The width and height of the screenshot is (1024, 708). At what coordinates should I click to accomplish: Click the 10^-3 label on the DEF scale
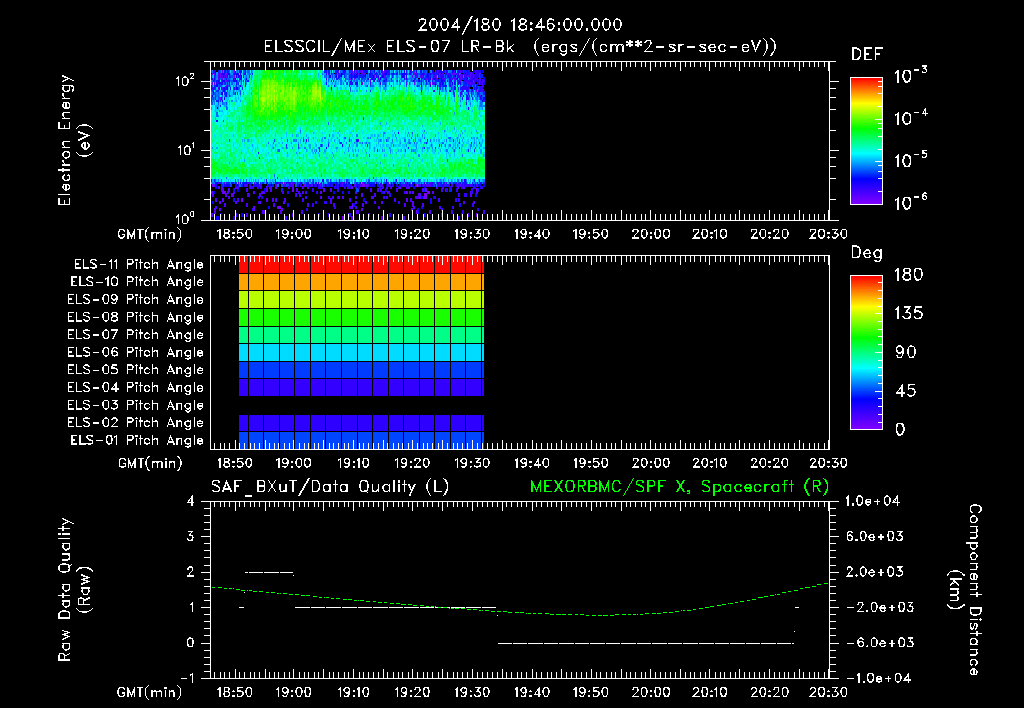910,76
